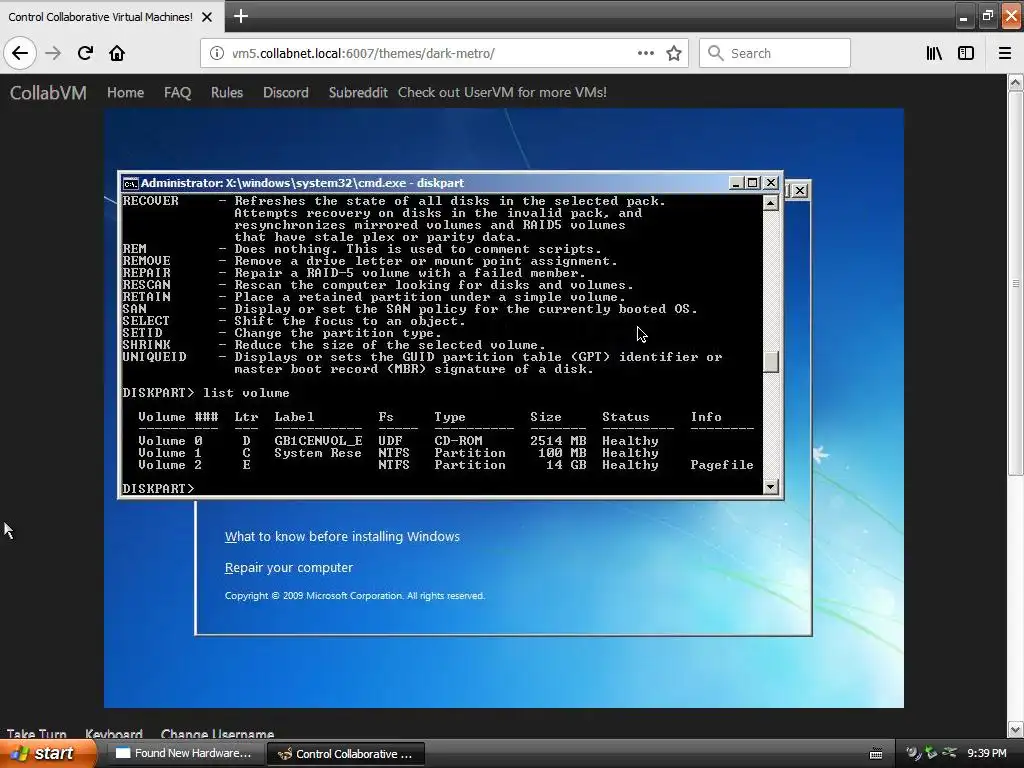Follow Check out UserVM for more VMs link
1024x768 pixels.
point(502,93)
